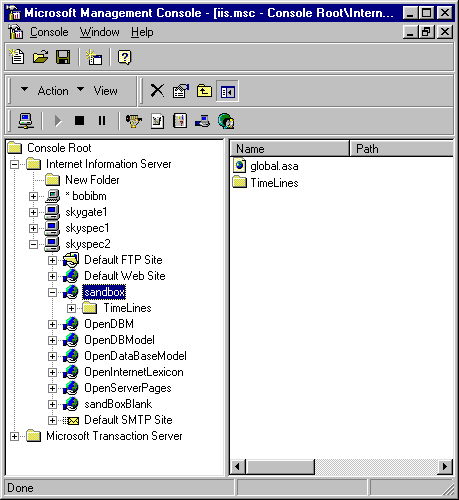
Task: Click the Name column header
Action: click(289, 149)
